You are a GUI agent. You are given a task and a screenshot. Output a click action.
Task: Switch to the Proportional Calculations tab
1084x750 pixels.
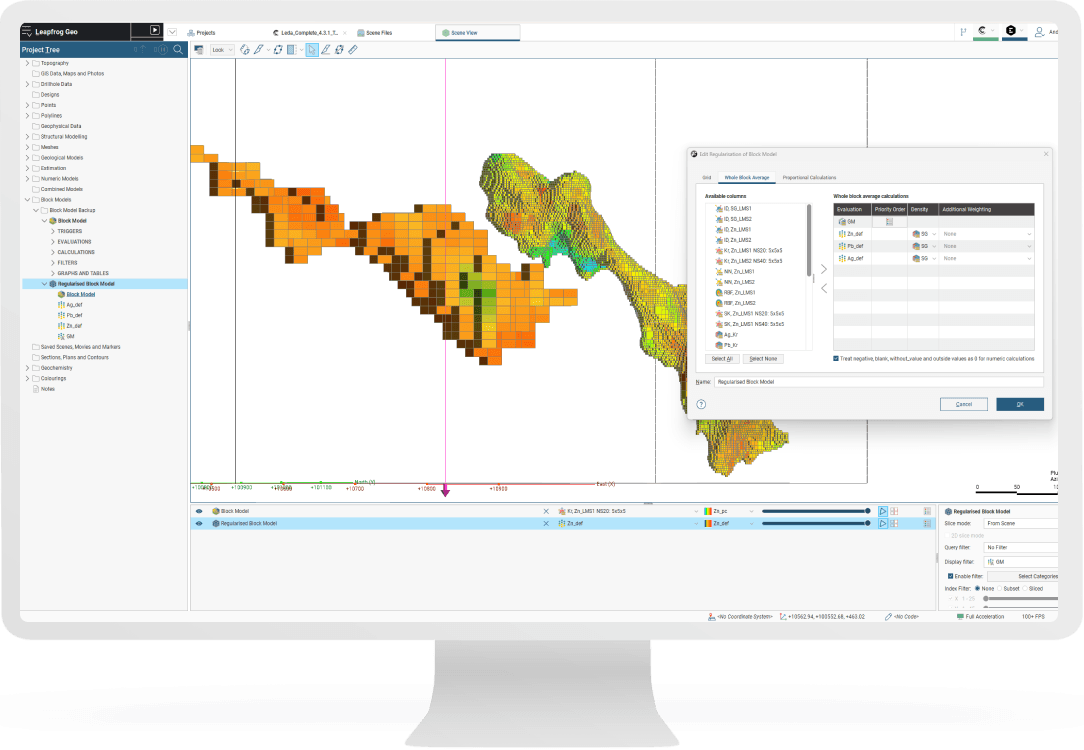[809, 178]
